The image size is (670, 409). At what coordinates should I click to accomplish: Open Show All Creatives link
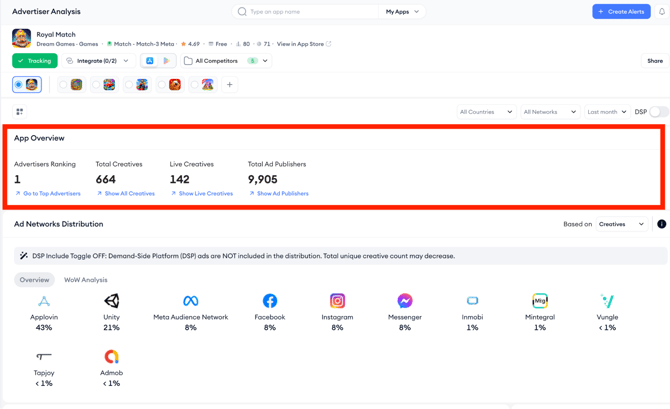click(x=126, y=193)
